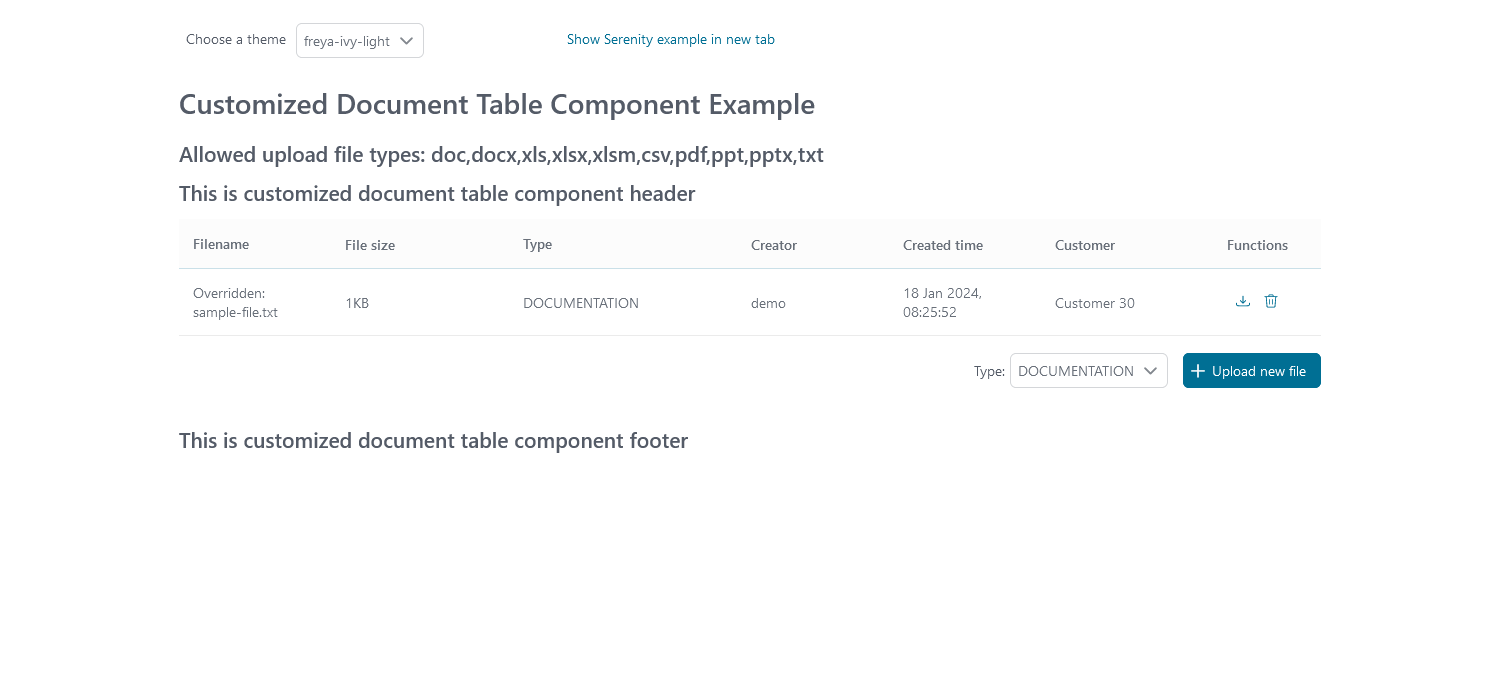Click Upload new file button
This screenshot has width=1500, height=700.
tap(1252, 371)
